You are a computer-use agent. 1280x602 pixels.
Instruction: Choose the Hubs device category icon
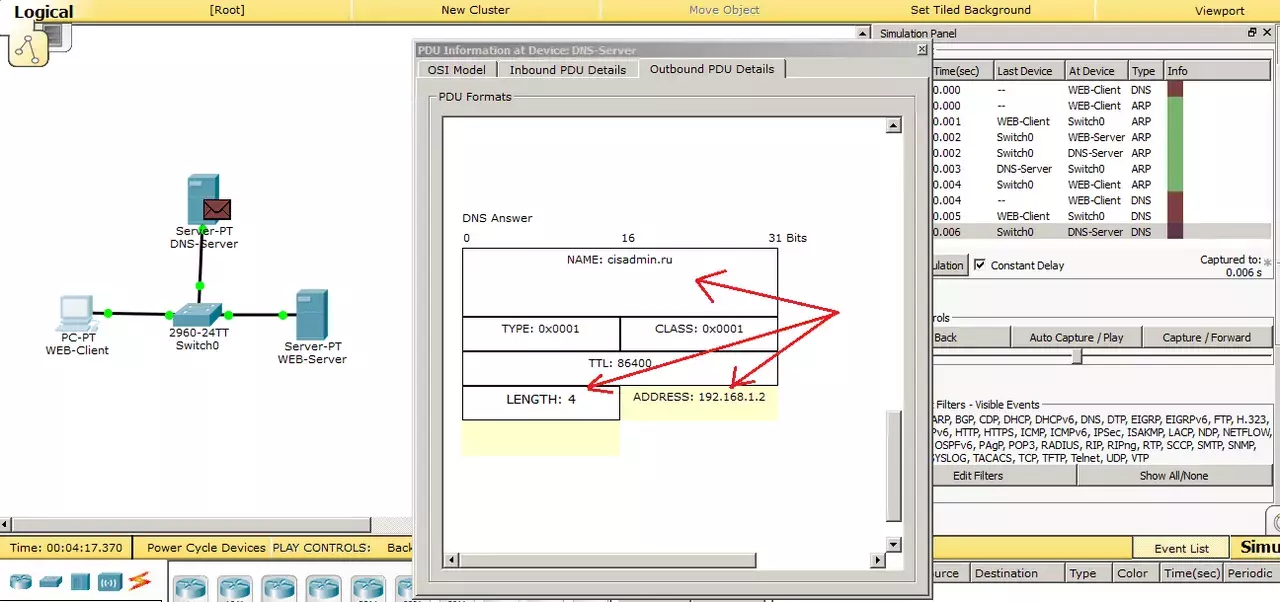(x=81, y=581)
